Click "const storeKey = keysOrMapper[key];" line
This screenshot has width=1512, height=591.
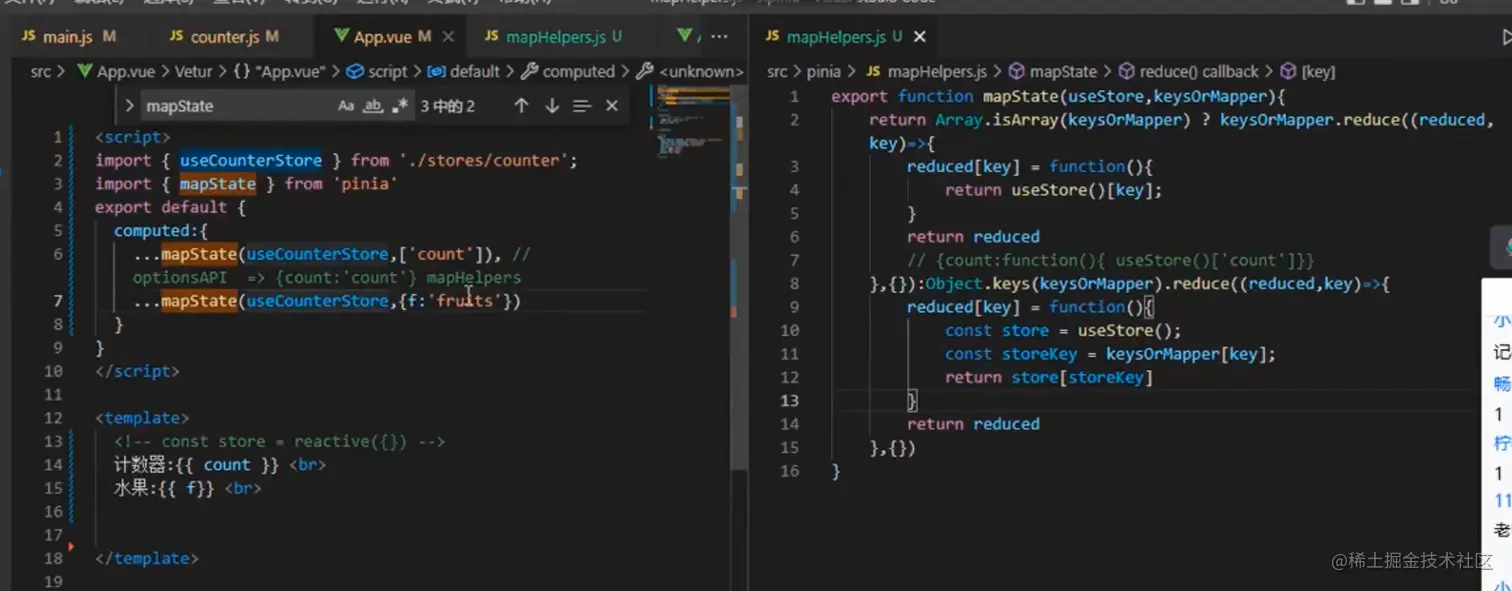[1111, 354]
